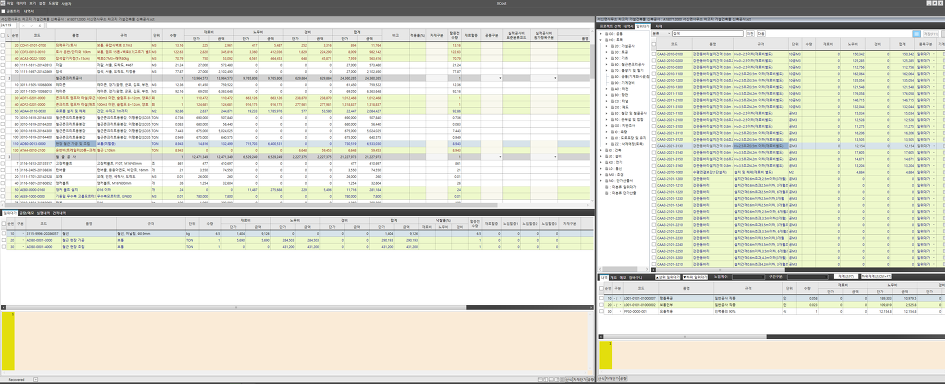Click the cancel X icon beside the cell reference box
This screenshot has height=384, width=945.
pyautogui.click(x=23, y=25)
